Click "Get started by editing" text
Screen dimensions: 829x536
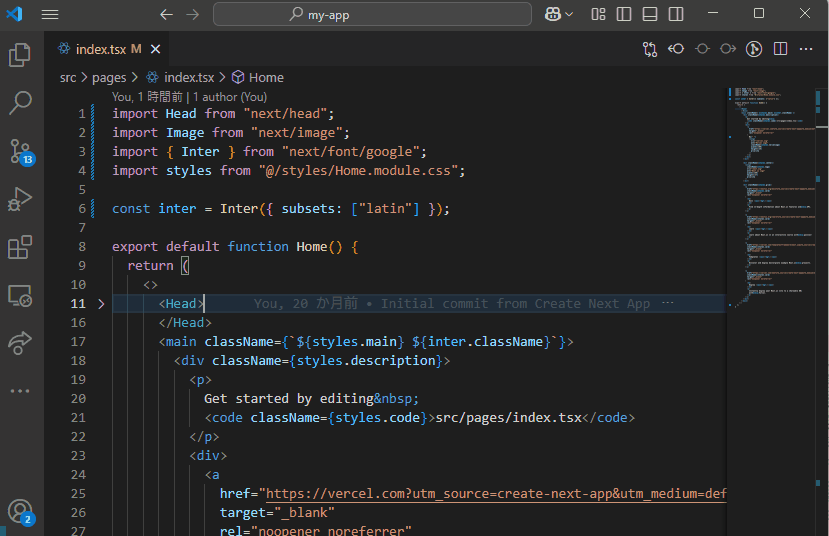pos(289,399)
